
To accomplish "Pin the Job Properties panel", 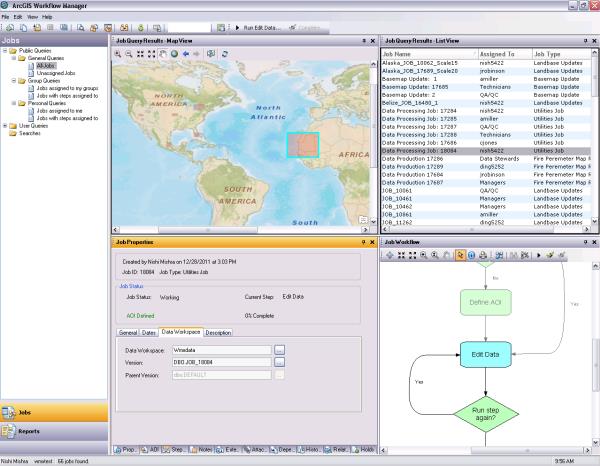I will [364, 242].
